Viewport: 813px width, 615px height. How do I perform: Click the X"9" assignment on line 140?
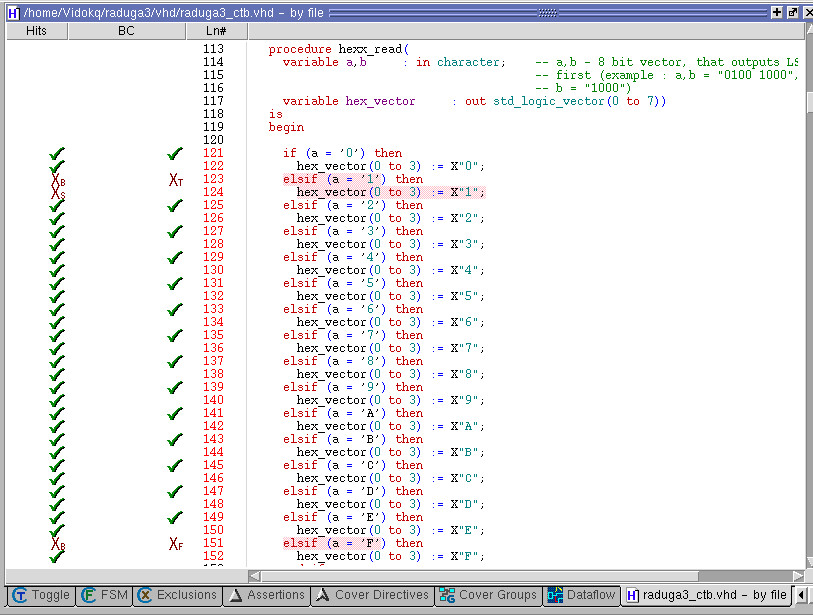[390, 400]
